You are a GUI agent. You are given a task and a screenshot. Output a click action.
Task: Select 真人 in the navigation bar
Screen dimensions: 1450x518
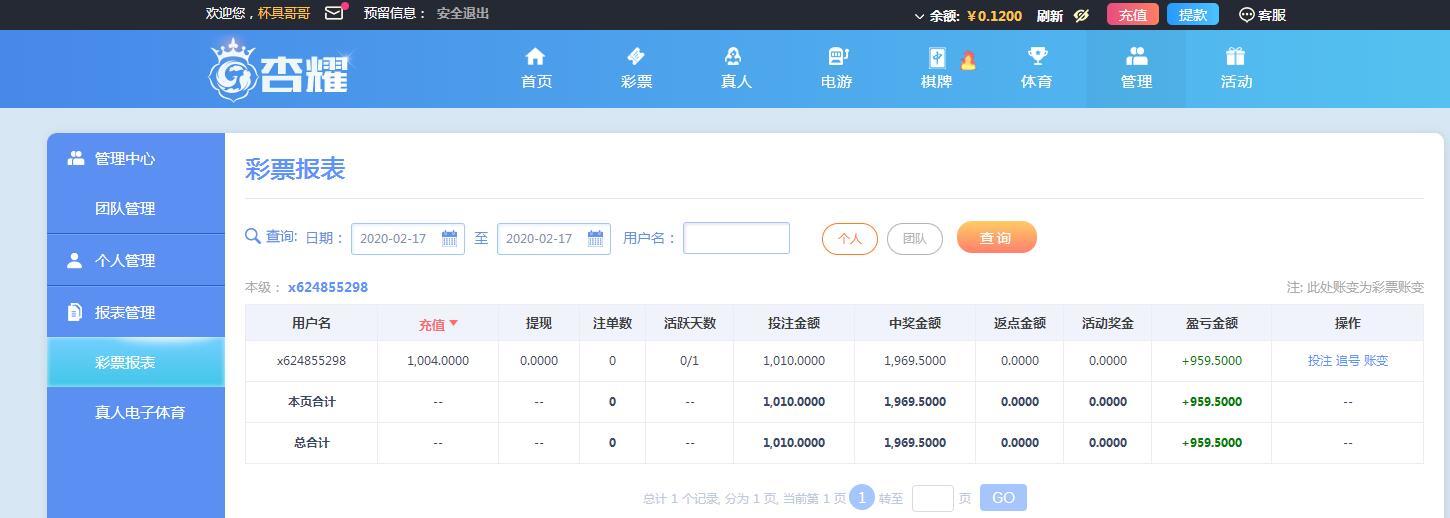pos(736,82)
